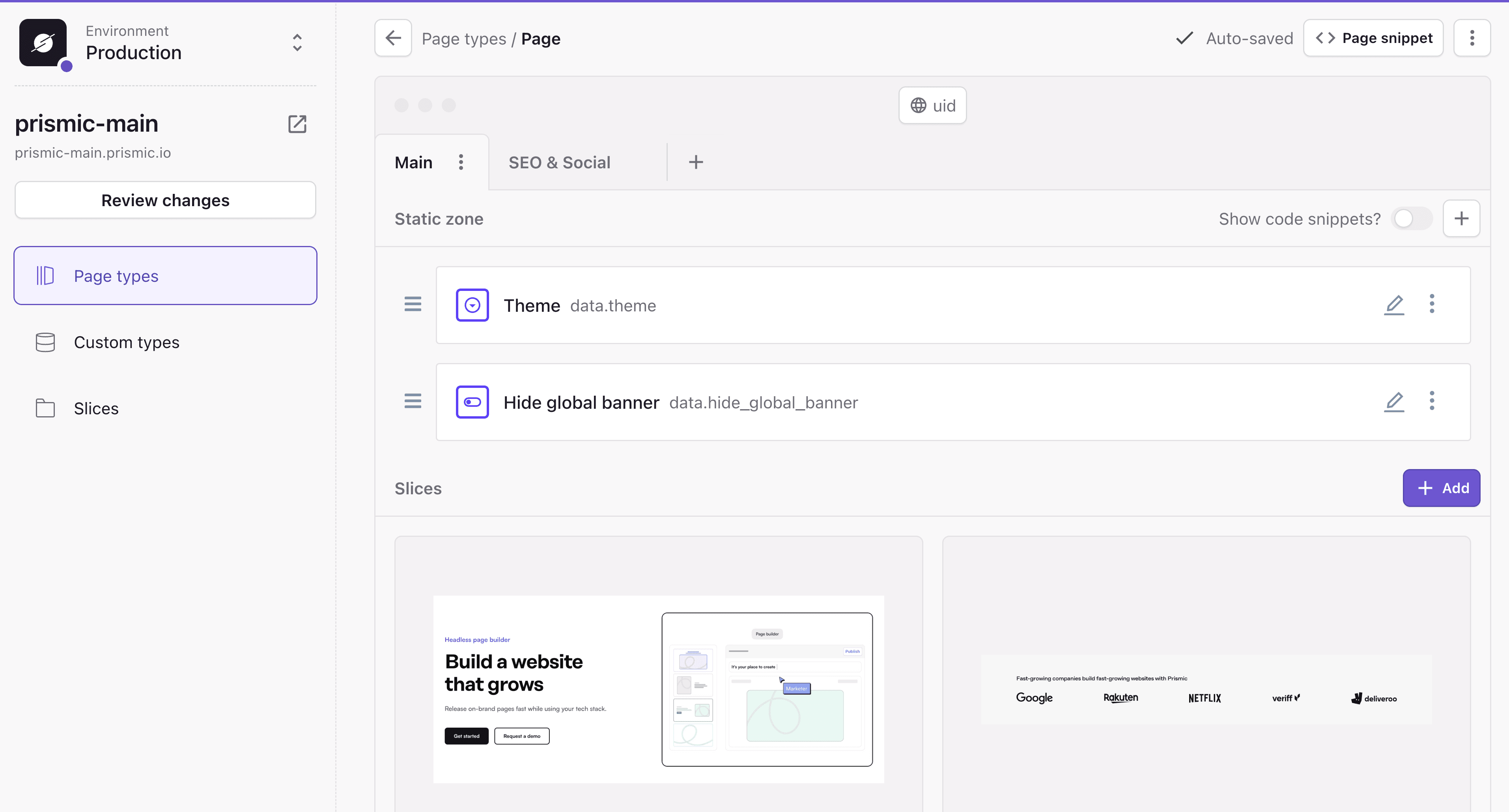Screen dimensions: 1509x812
Task: Click Add to insert a slice
Action: coord(1442,488)
